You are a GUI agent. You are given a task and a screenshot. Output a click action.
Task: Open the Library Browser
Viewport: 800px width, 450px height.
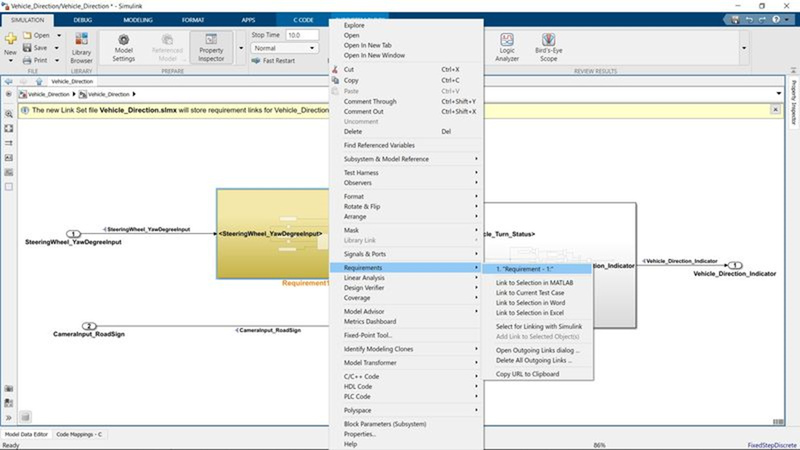coord(81,47)
